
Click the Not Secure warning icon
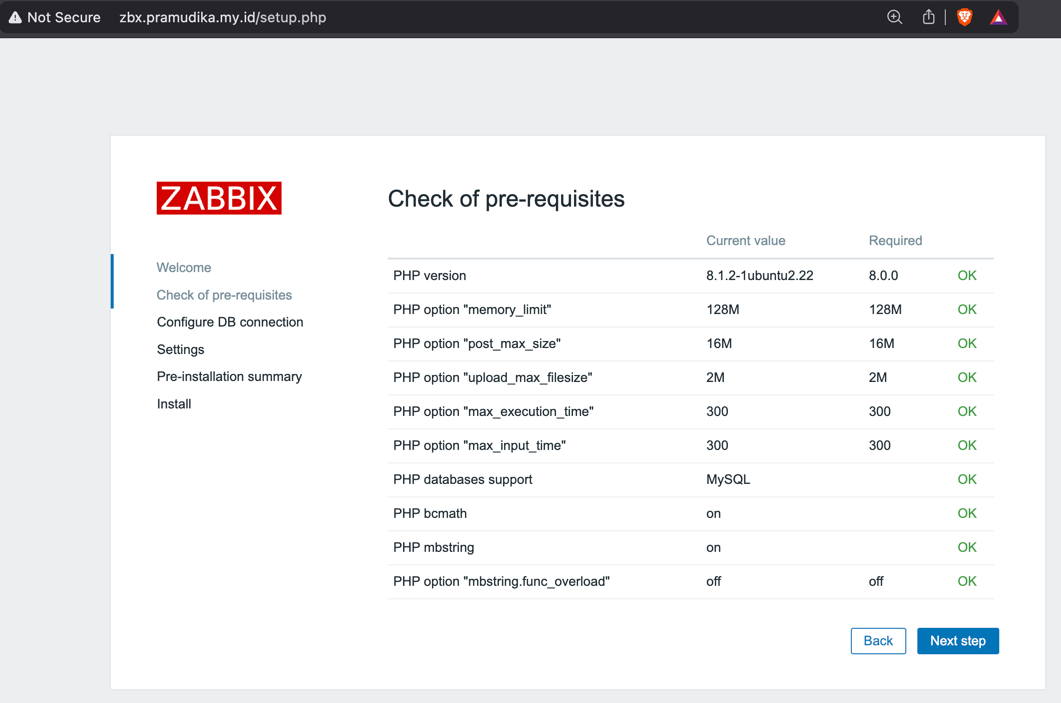point(15,18)
